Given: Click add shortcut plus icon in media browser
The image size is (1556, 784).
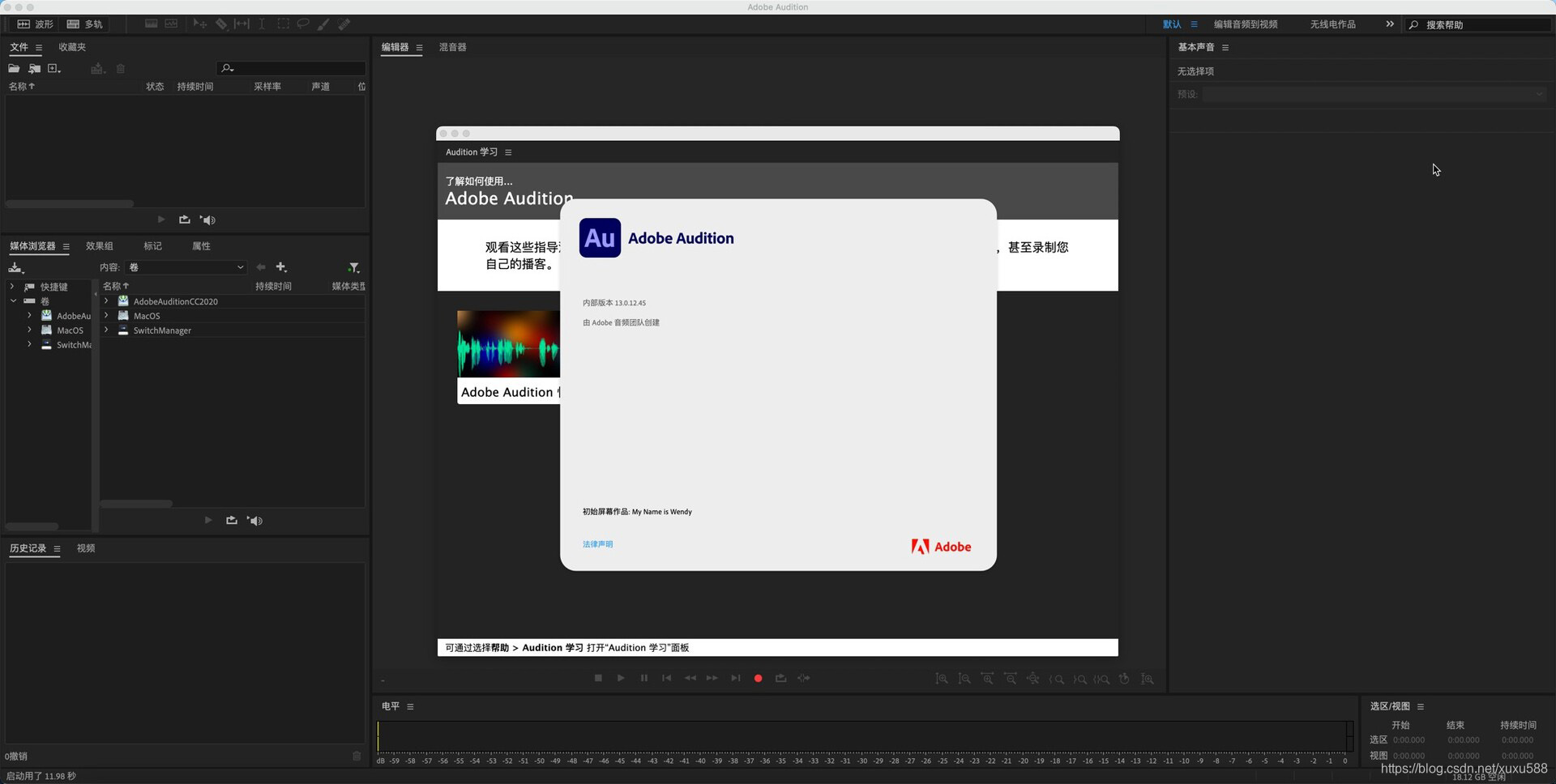Looking at the screenshot, I should (281, 267).
